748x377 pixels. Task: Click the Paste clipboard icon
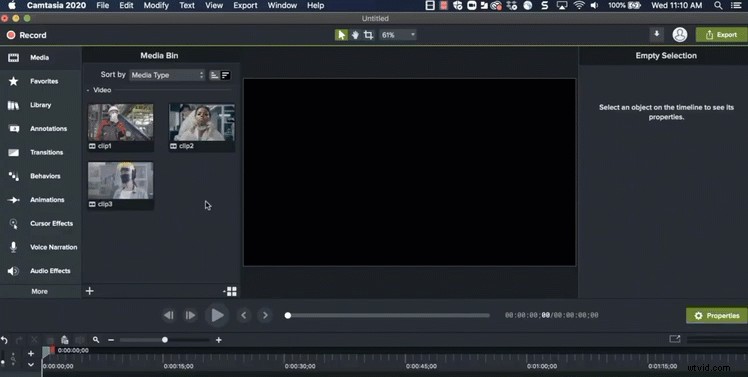pyautogui.click(x=65, y=340)
